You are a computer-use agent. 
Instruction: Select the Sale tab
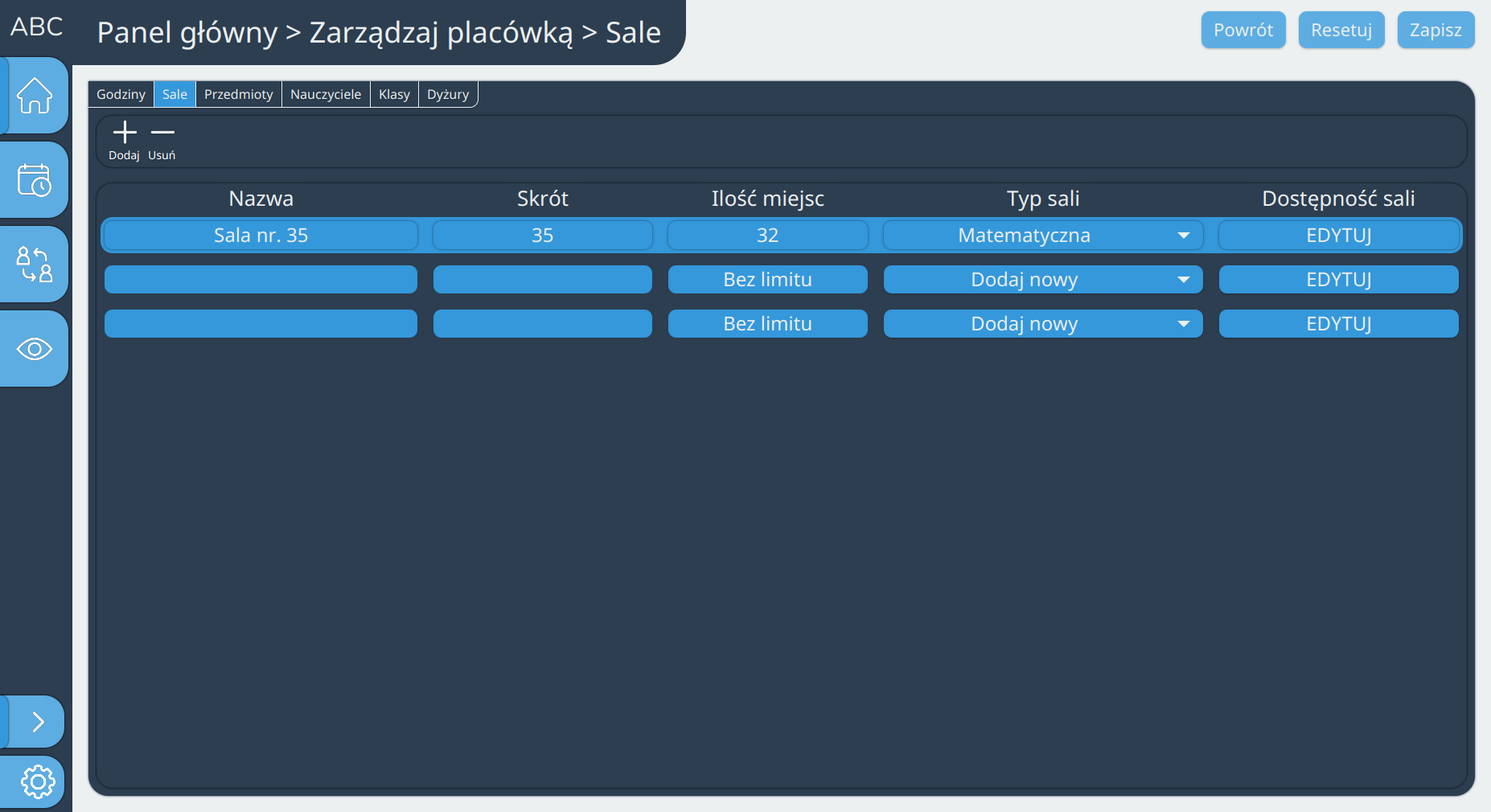(x=175, y=94)
